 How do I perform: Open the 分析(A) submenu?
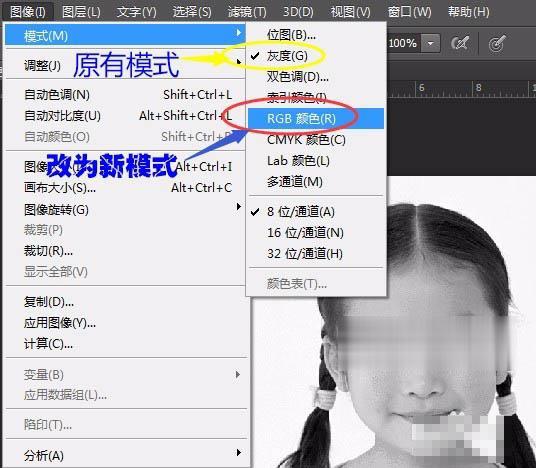click(125, 455)
